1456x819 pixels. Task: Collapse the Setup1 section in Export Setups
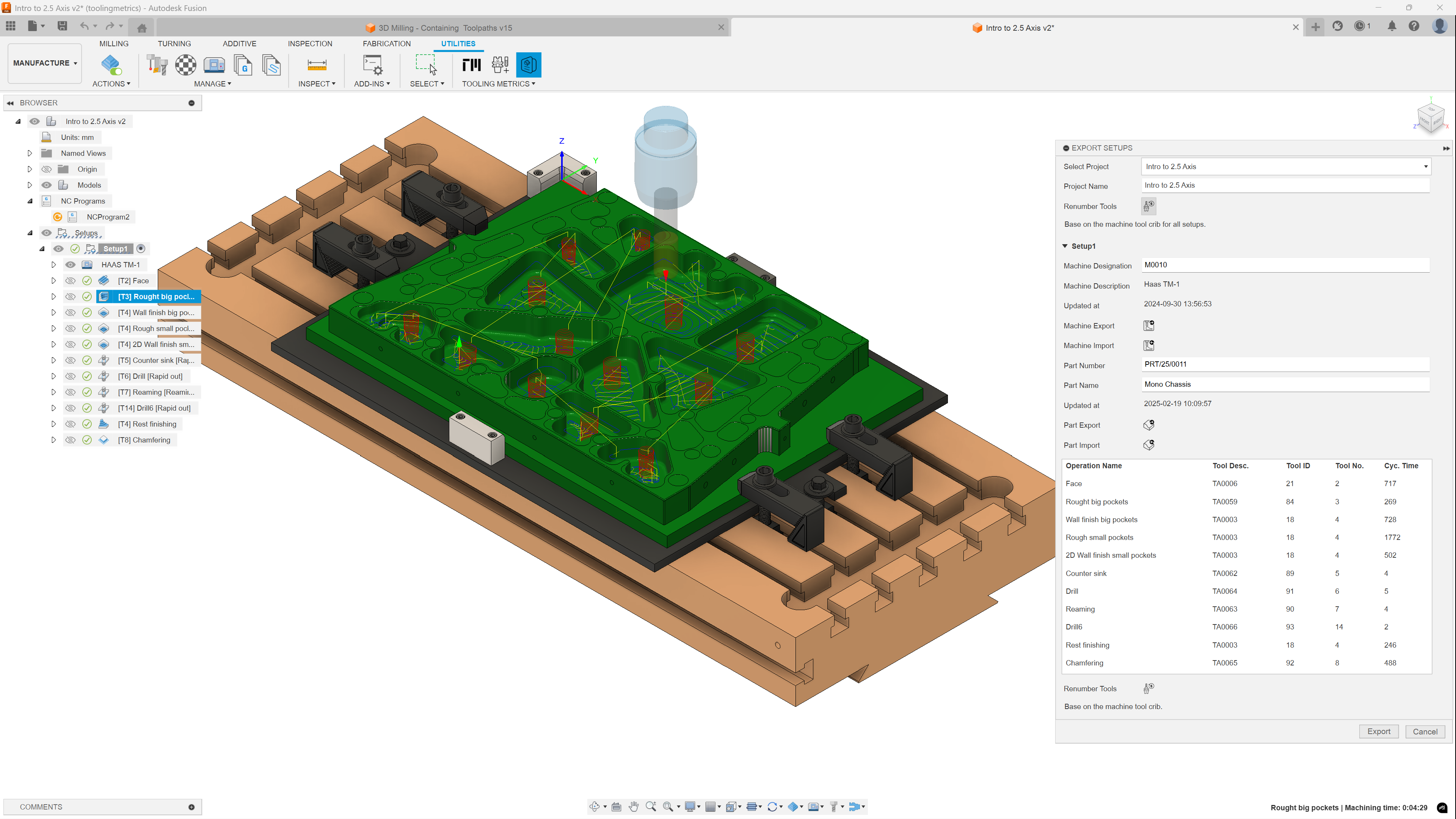(x=1065, y=246)
